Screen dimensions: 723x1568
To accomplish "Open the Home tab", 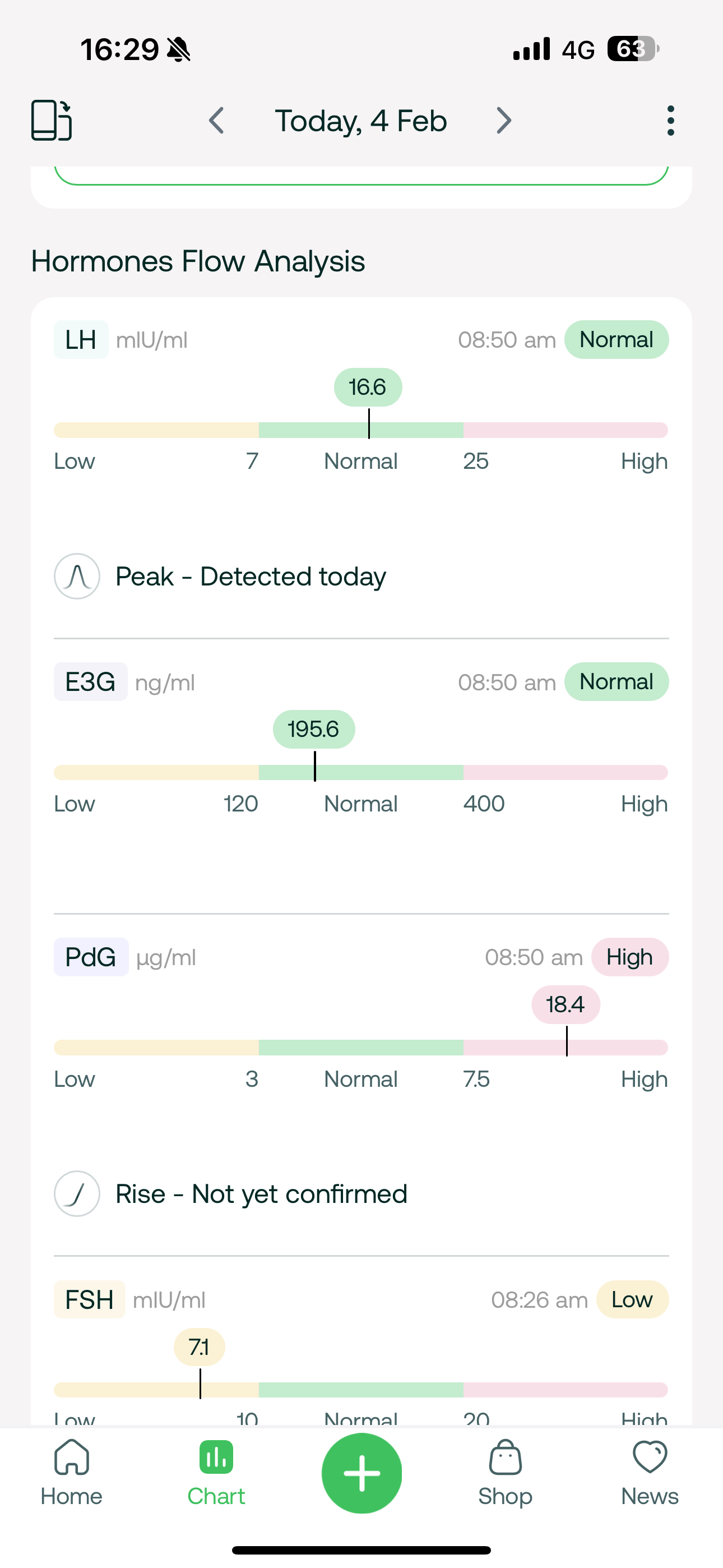I will point(72,1473).
